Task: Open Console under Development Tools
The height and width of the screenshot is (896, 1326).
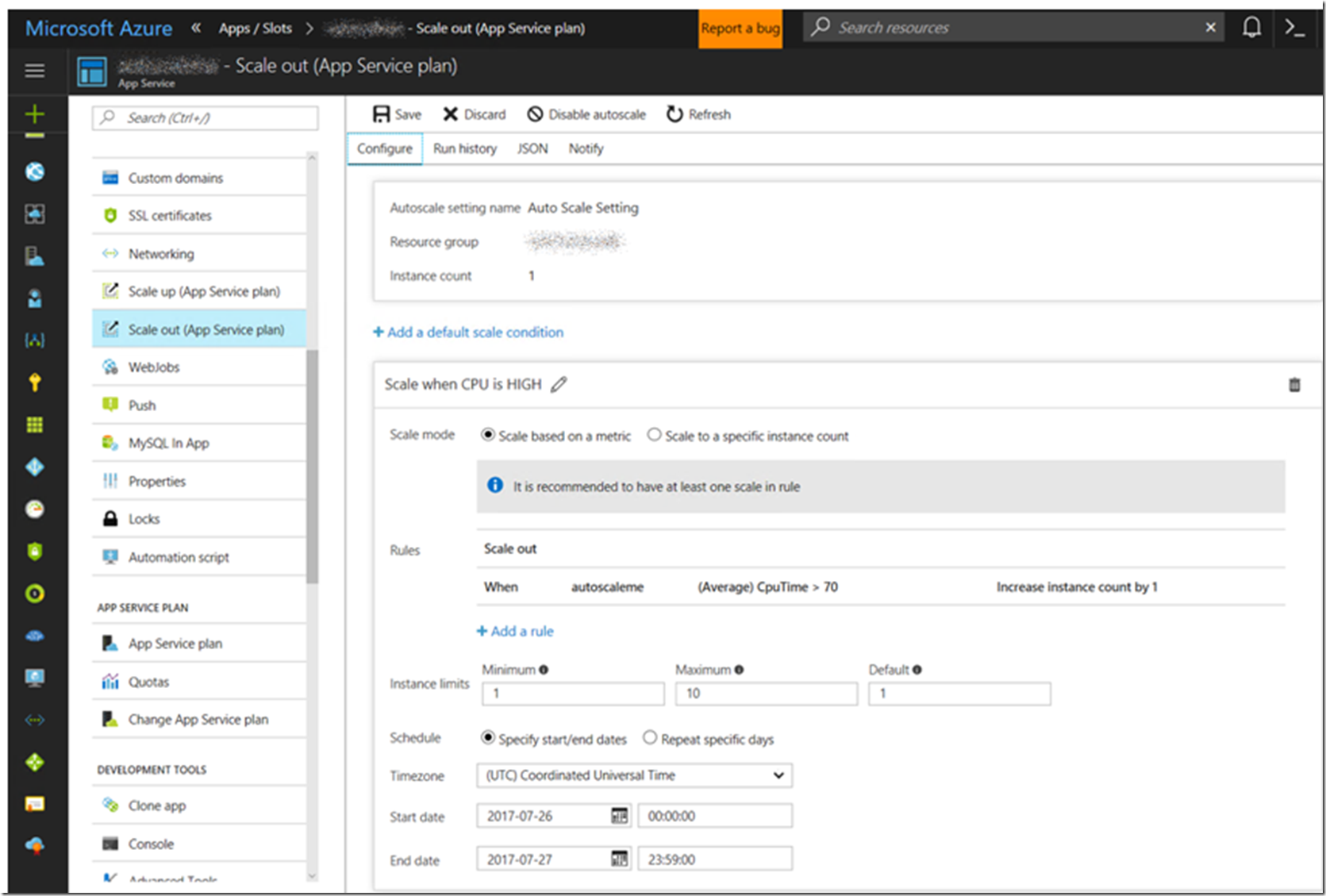Action: (198, 844)
